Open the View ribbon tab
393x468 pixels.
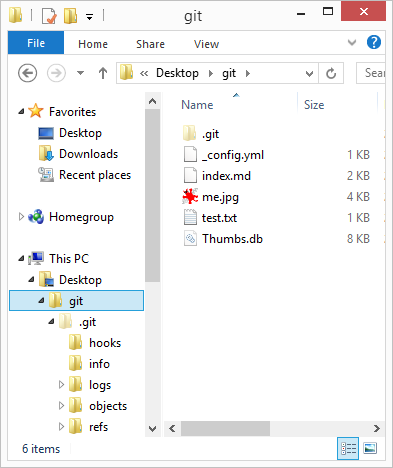tap(206, 44)
